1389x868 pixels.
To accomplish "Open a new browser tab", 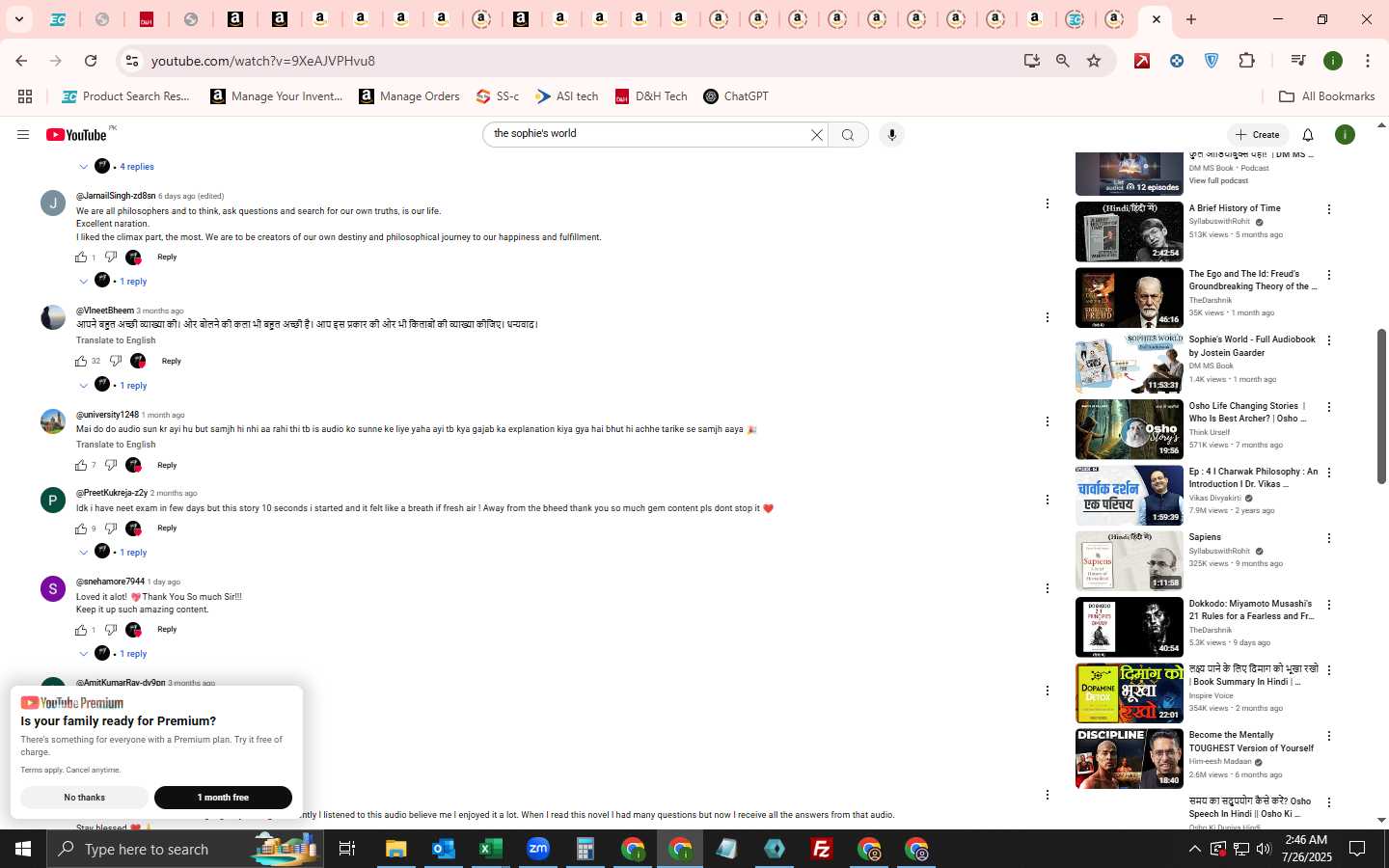I will (x=1191, y=19).
